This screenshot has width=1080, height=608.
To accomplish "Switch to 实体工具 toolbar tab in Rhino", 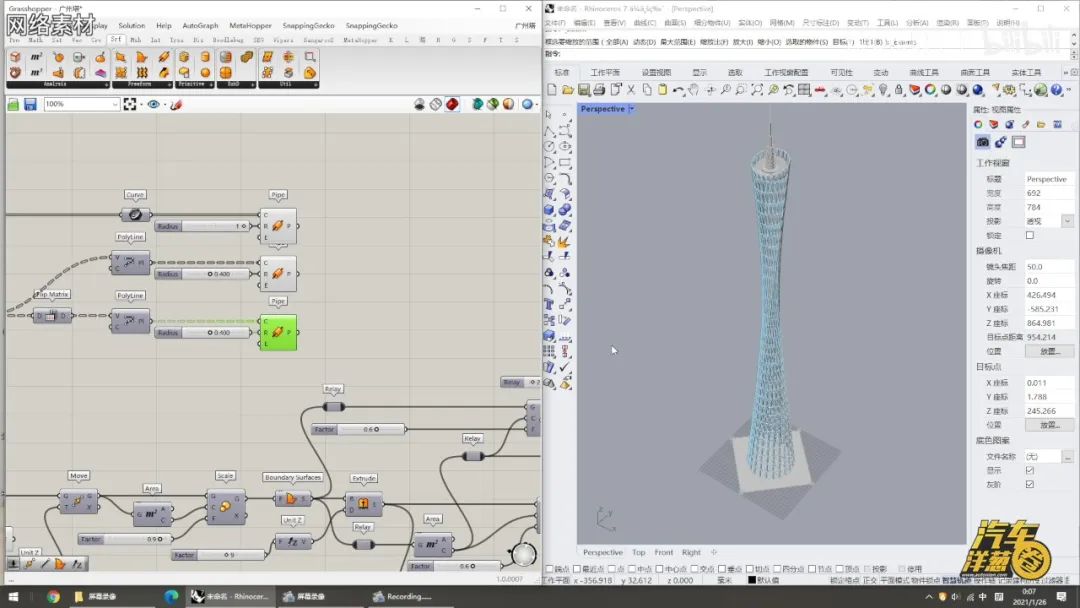I will click(1026, 72).
